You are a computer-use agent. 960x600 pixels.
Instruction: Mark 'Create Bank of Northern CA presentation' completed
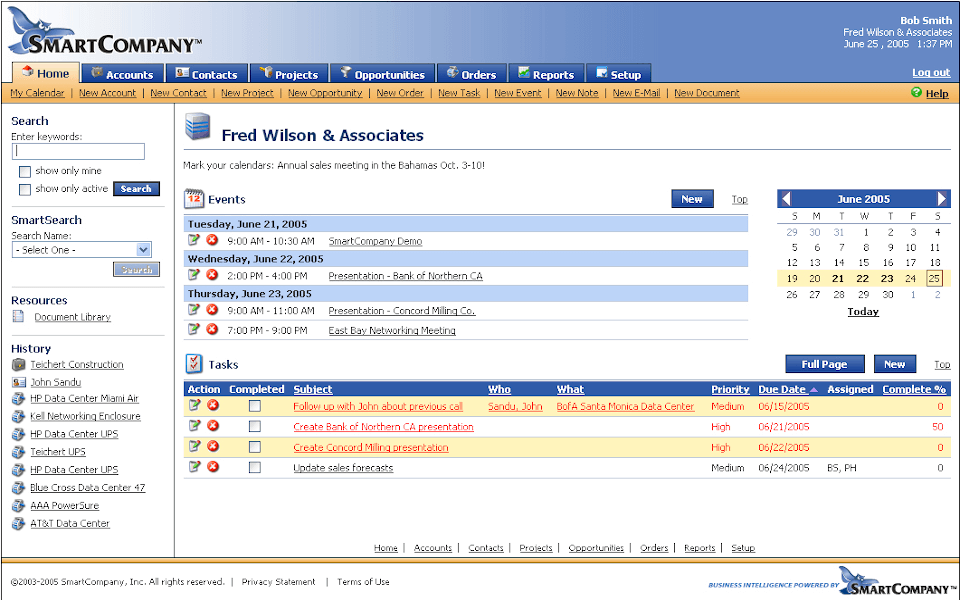point(255,426)
